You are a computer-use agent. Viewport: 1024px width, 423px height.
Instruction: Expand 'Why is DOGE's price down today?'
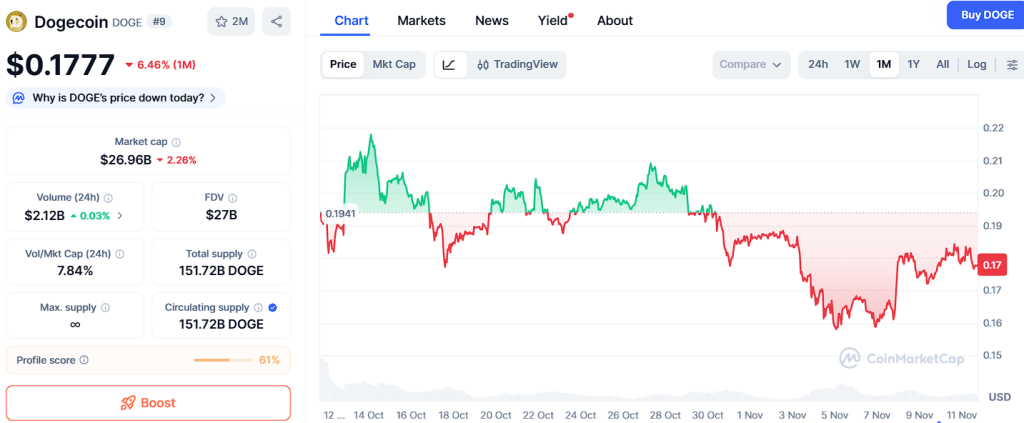117,98
